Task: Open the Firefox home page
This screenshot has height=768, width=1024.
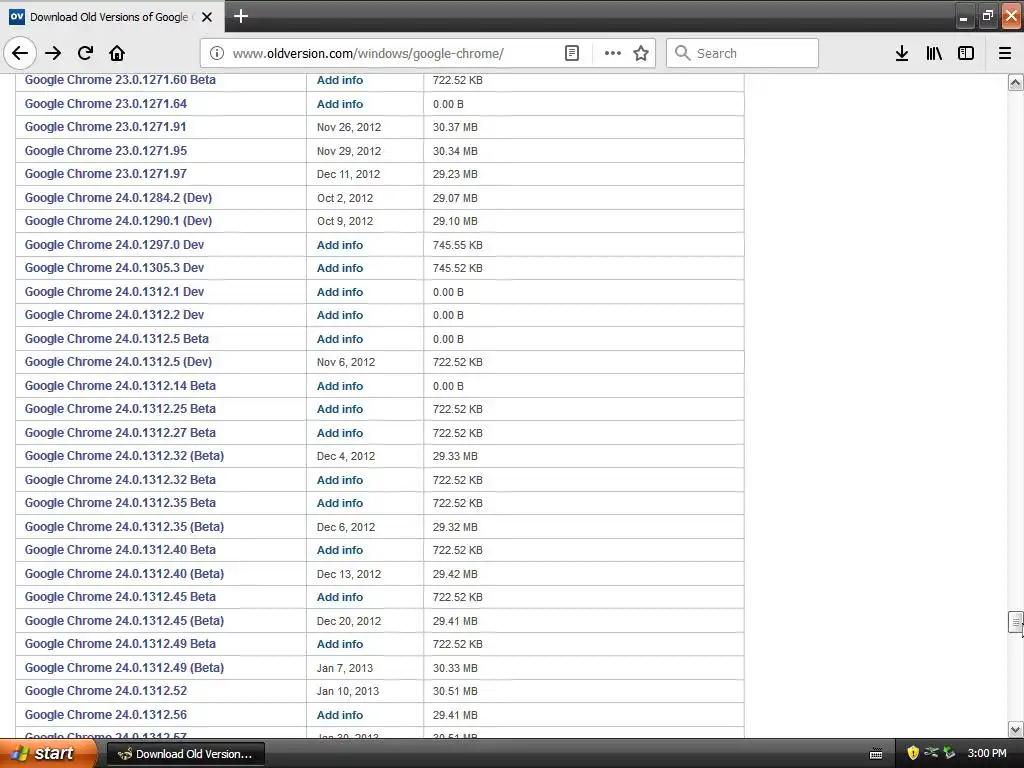Action: [117, 53]
